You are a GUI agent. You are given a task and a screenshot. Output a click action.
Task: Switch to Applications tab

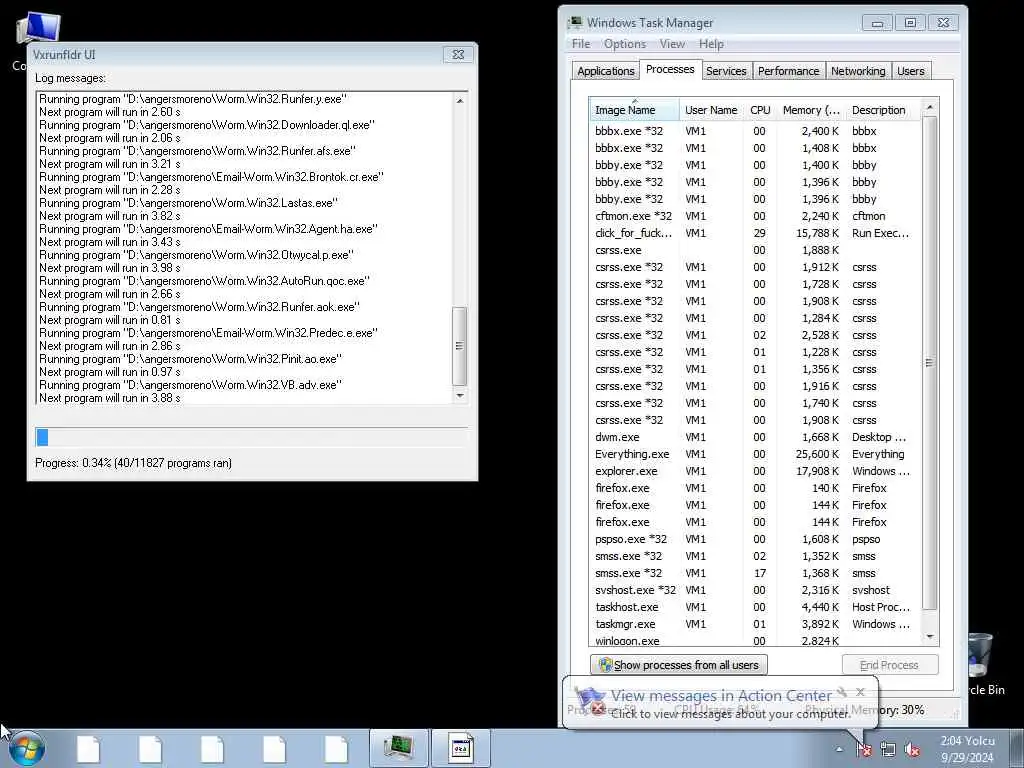point(605,71)
